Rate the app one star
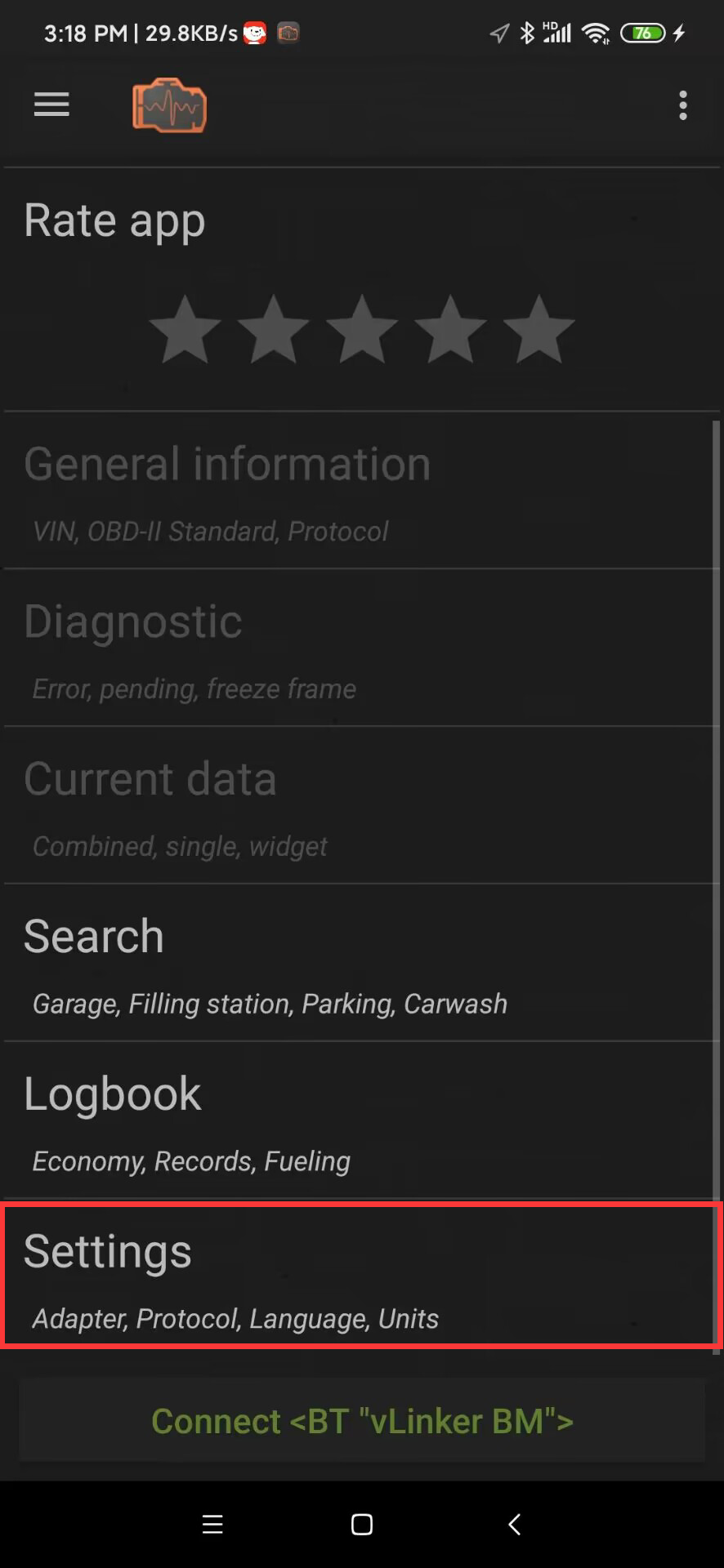This screenshot has width=724, height=1568. (x=185, y=330)
